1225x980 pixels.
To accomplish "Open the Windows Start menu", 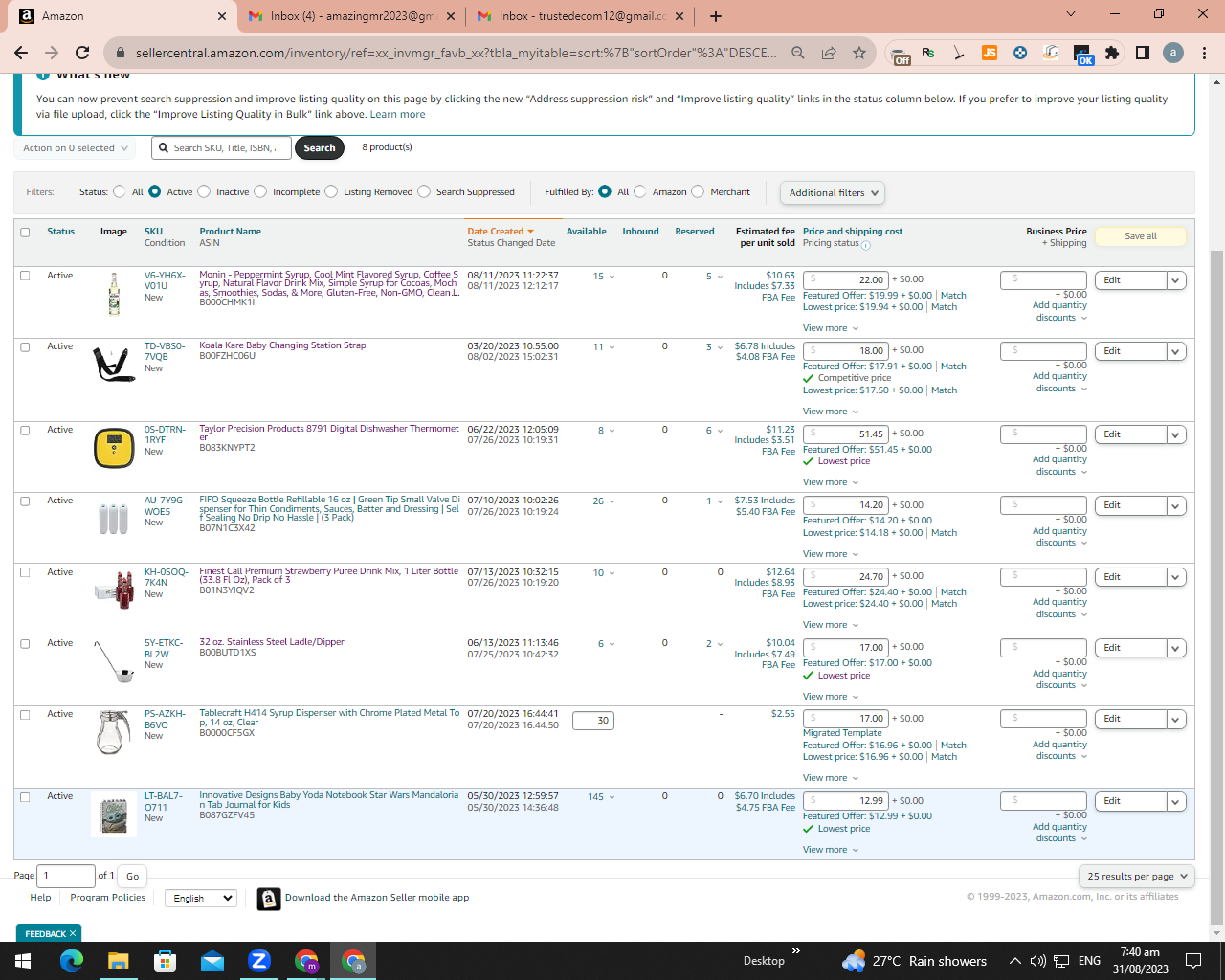I will tap(22, 961).
